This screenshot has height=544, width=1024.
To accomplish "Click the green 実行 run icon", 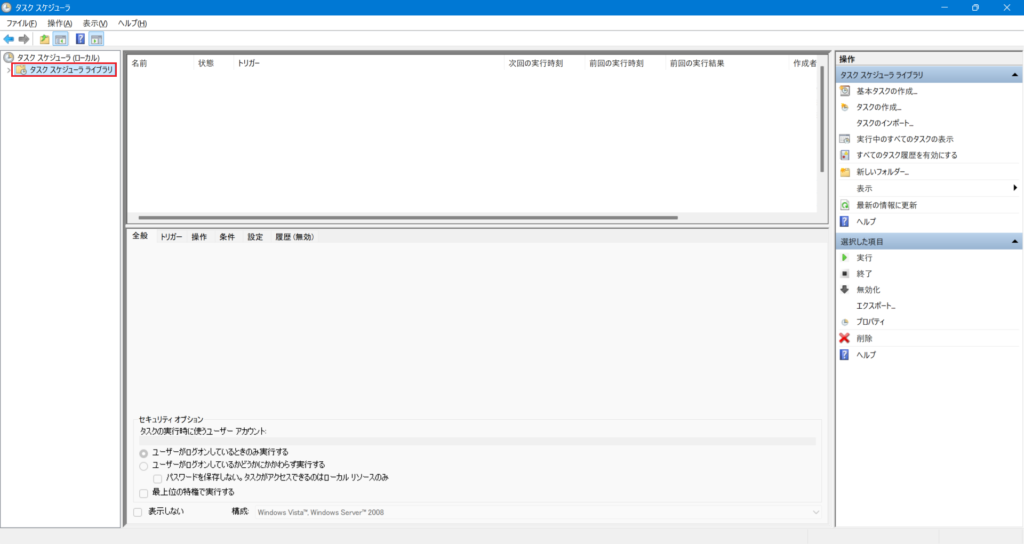I will coord(845,257).
